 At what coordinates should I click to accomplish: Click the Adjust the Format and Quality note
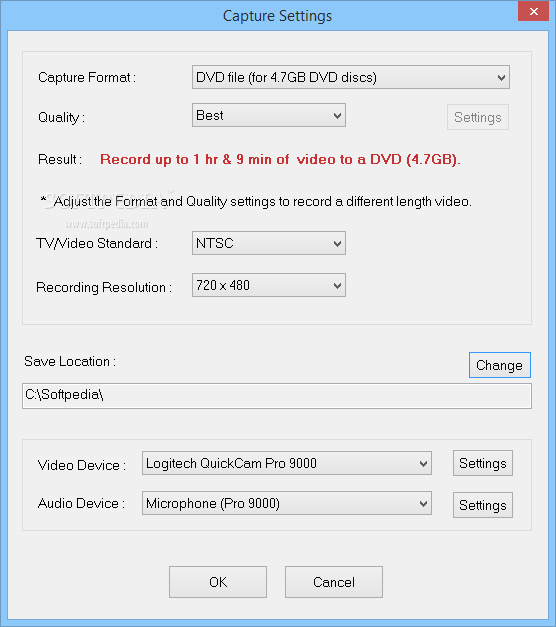256,202
